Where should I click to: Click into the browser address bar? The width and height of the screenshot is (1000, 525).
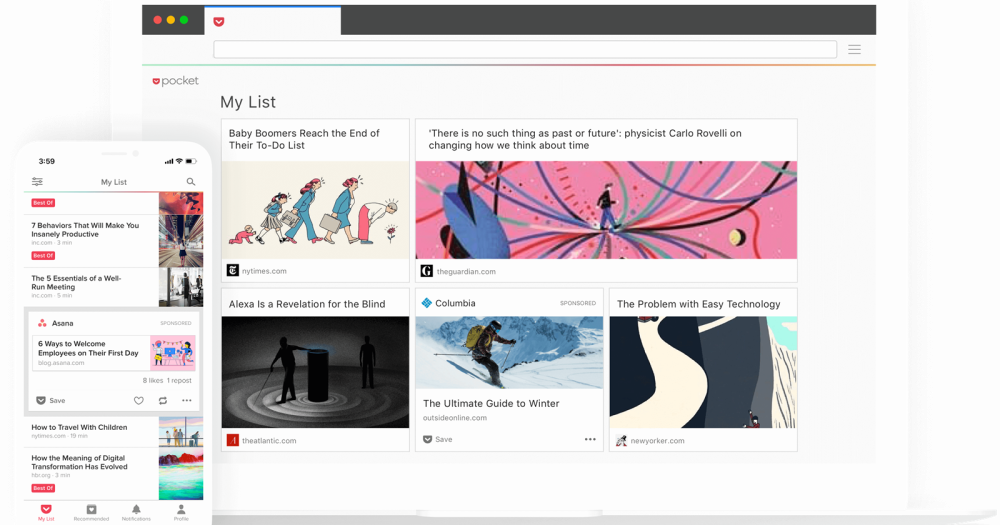click(x=525, y=49)
